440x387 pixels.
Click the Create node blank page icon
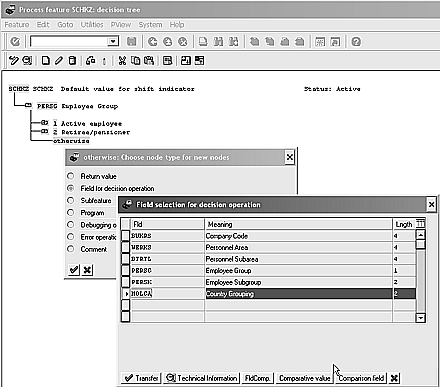[x=45, y=60]
